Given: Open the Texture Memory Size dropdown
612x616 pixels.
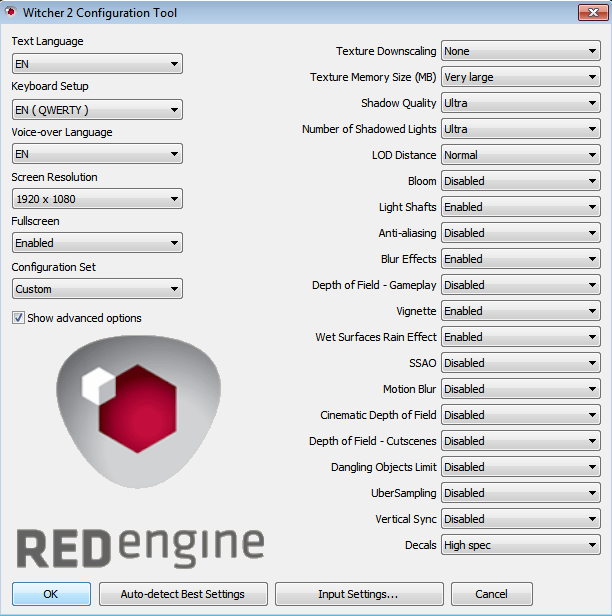Looking at the screenshot, I should click(x=521, y=77).
